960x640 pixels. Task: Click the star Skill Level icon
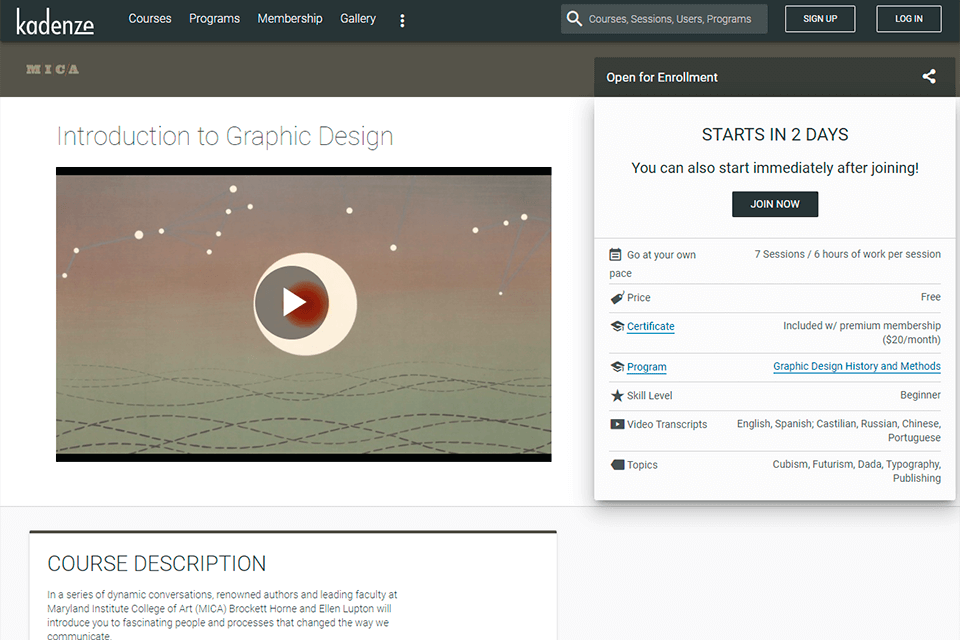click(x=616, y=396)
